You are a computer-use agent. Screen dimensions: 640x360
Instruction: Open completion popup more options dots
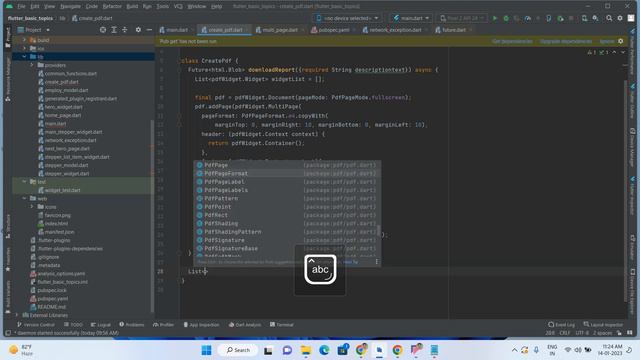point(376,262)
